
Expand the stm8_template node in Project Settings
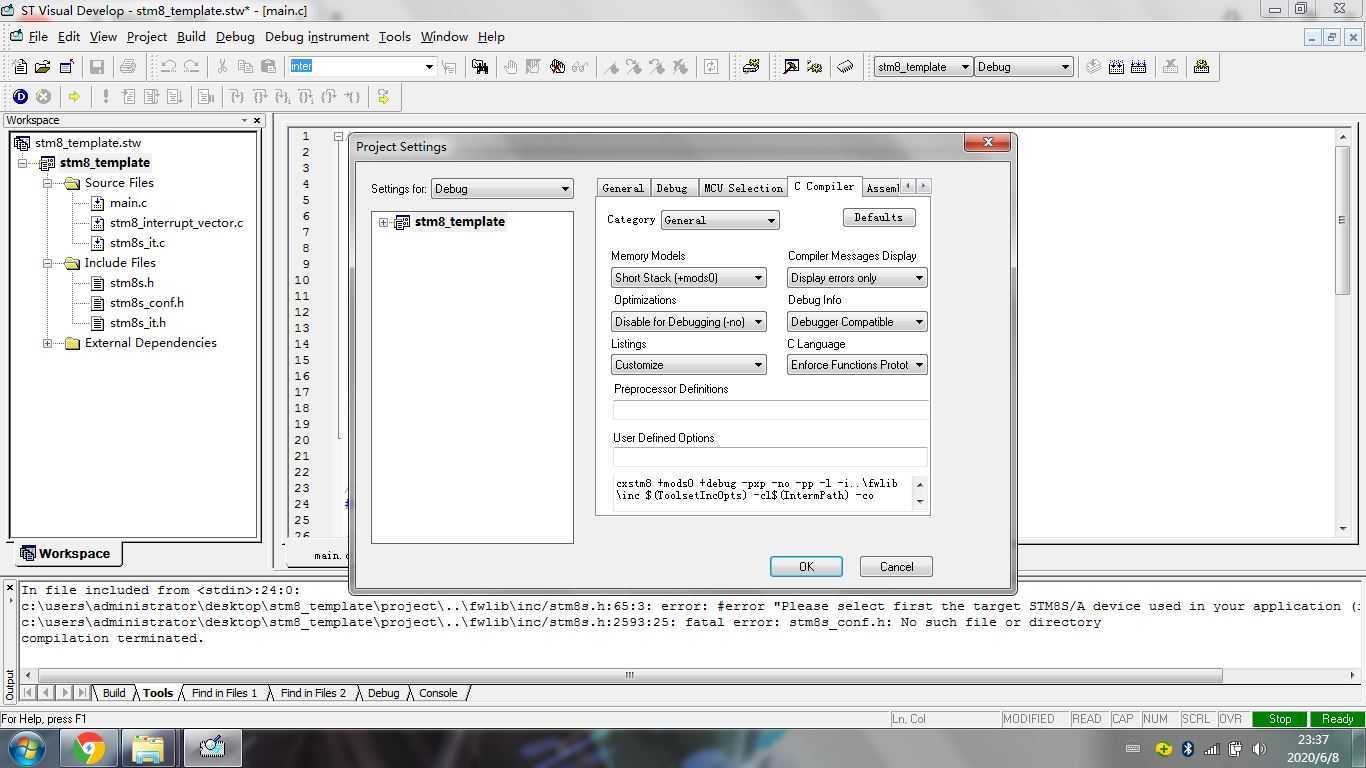tap(383, 222)
